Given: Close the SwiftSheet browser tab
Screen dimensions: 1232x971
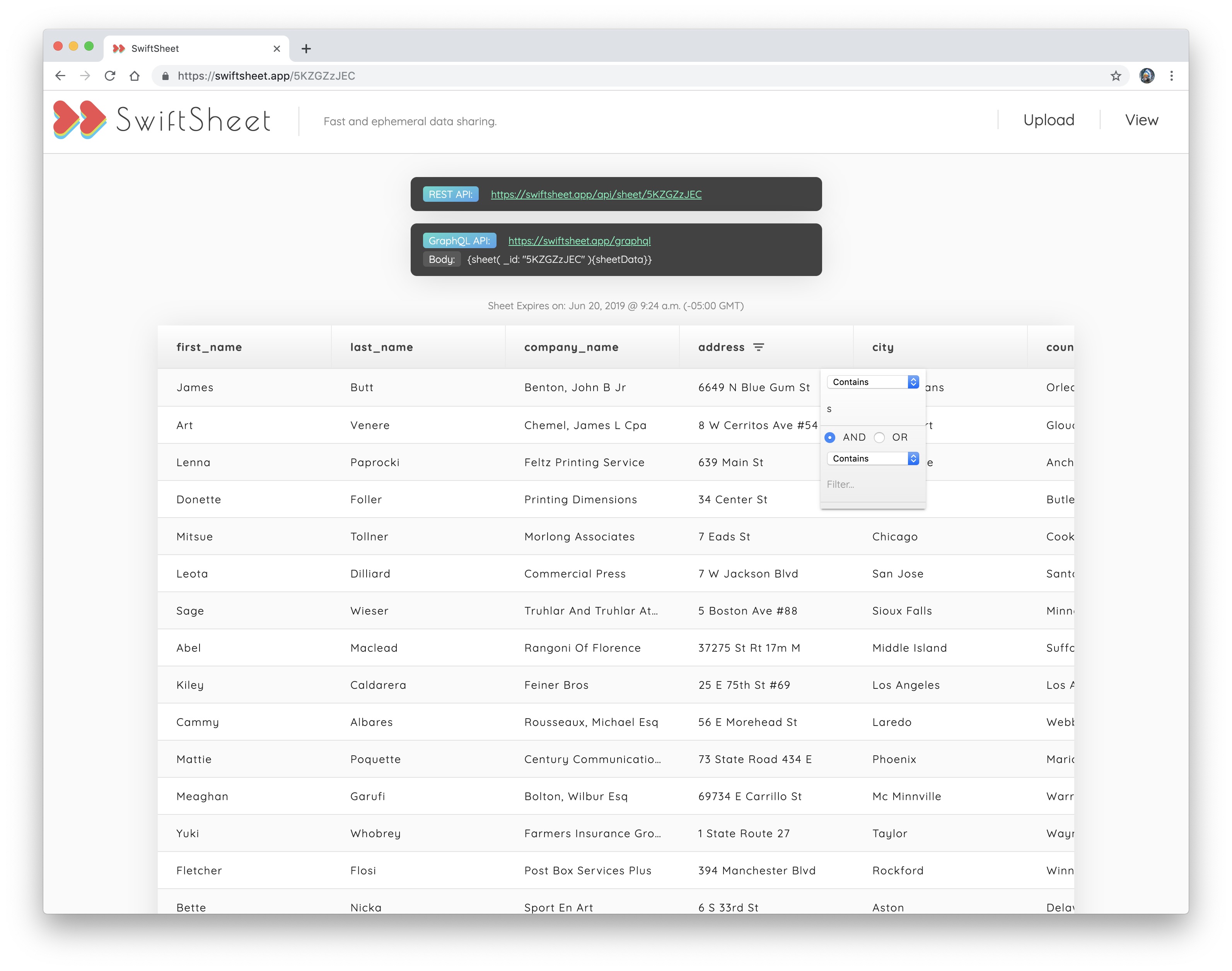Looking at the screenshot, I should (277, 49).
